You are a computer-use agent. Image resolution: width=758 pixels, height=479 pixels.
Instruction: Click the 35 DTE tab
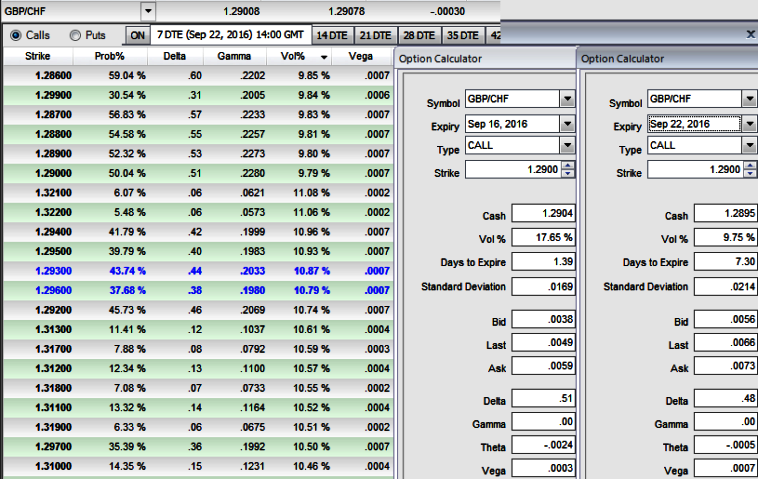[x=463, y=35]
